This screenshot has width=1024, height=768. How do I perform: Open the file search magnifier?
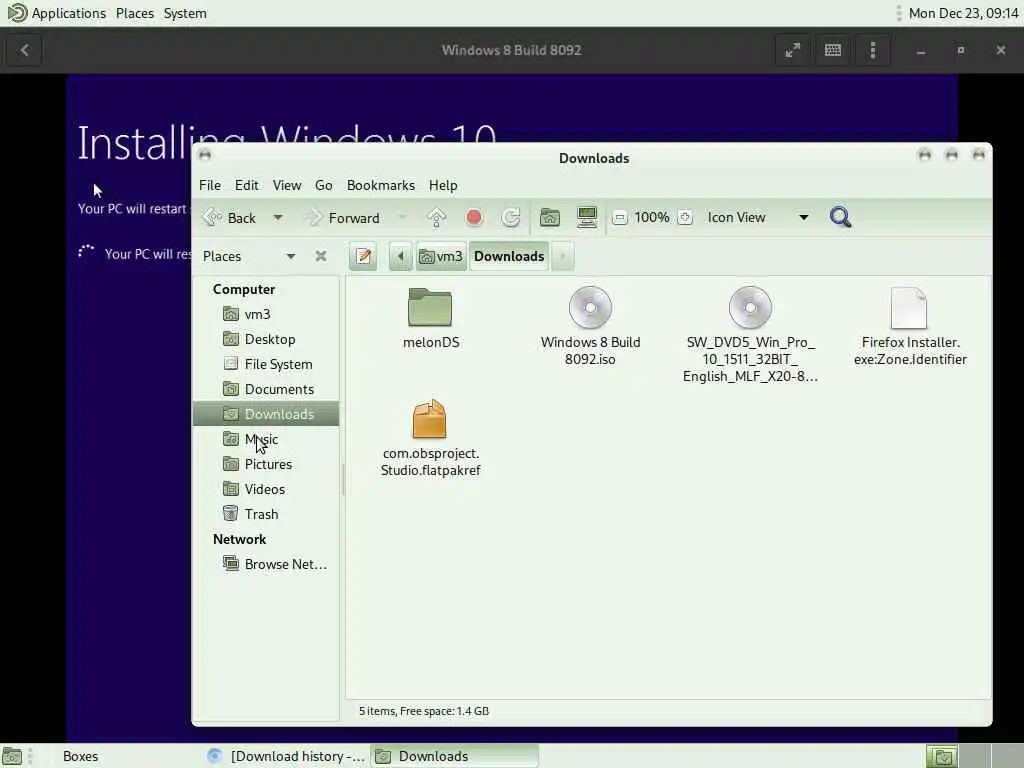pos(840,217)
